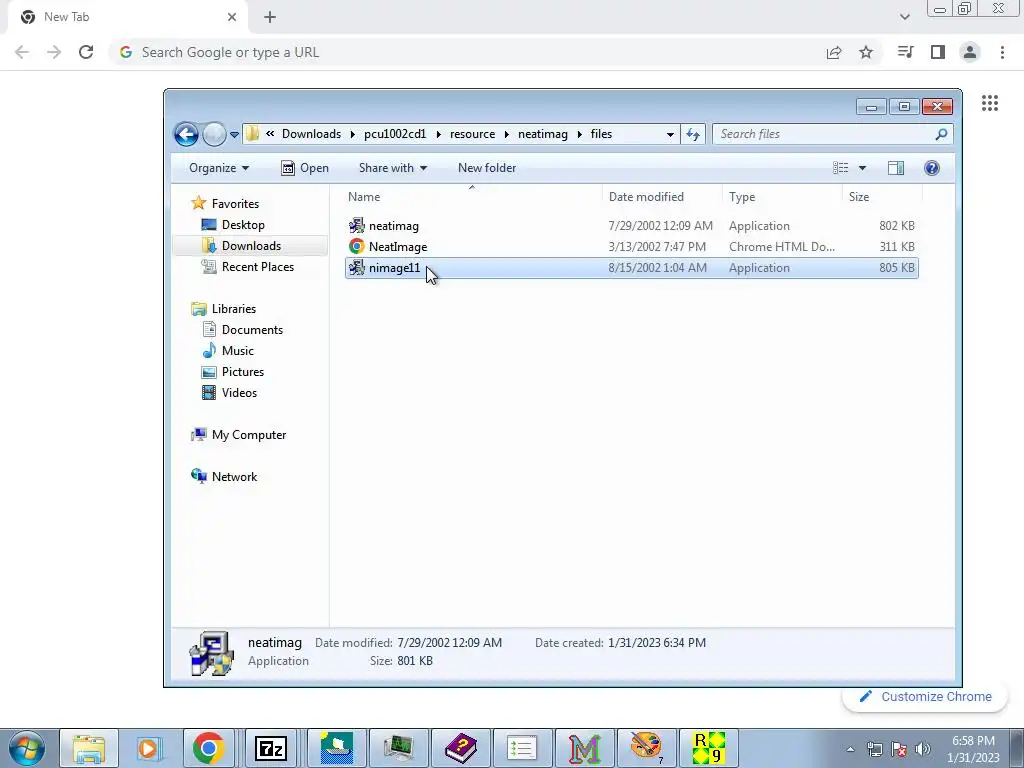Viewport: 1024px width, 768px height.
Task: Open a new Chrome tab
Action: coord(270,17)
